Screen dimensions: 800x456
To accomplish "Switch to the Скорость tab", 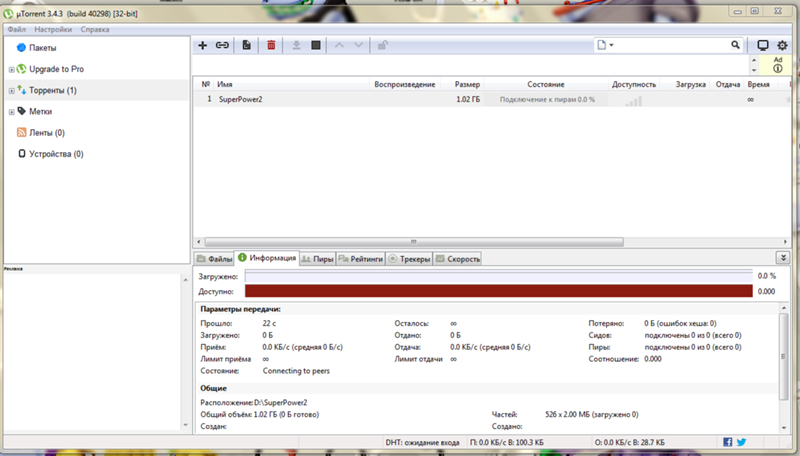I will (458, 259).
